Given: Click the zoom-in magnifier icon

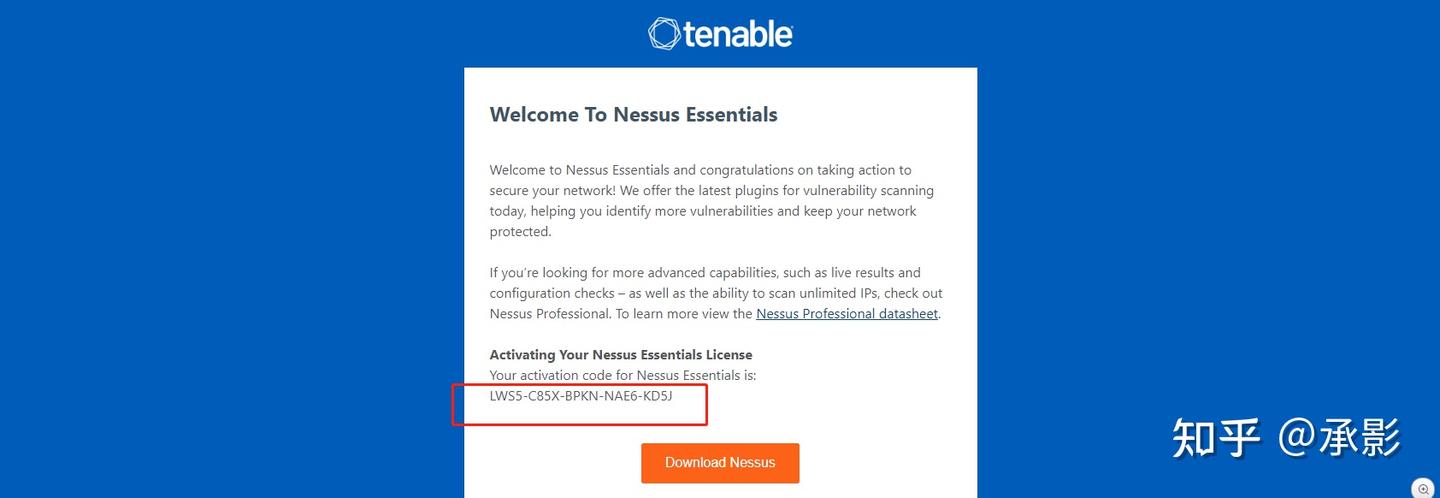Looking at the screenshot, I should (x=1424, y=488).
